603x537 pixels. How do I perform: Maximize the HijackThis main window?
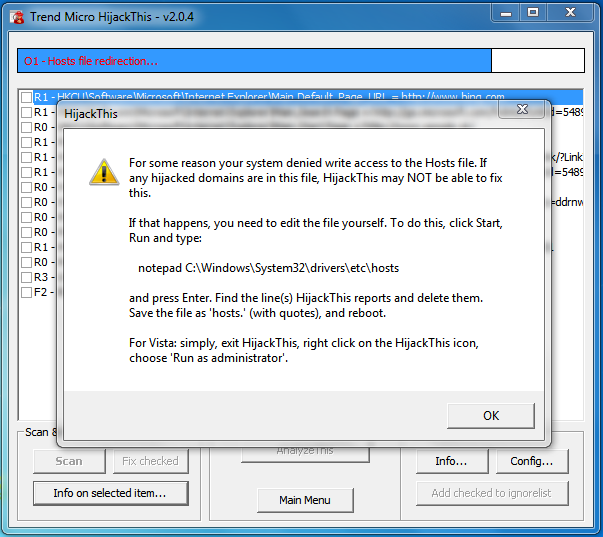pos(533,13)
